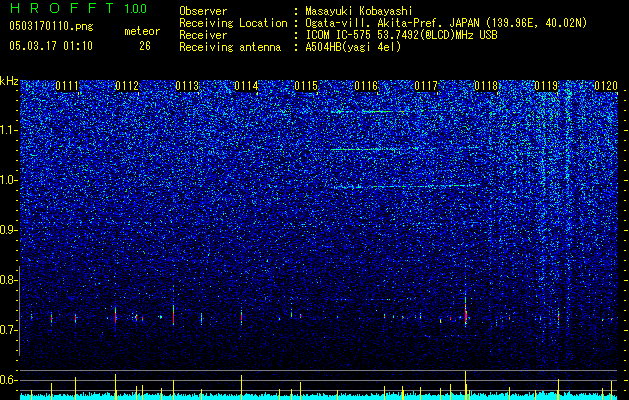Click the "Receiving antenna" label
Screen dimensions: 629x400
click(230, 47)
